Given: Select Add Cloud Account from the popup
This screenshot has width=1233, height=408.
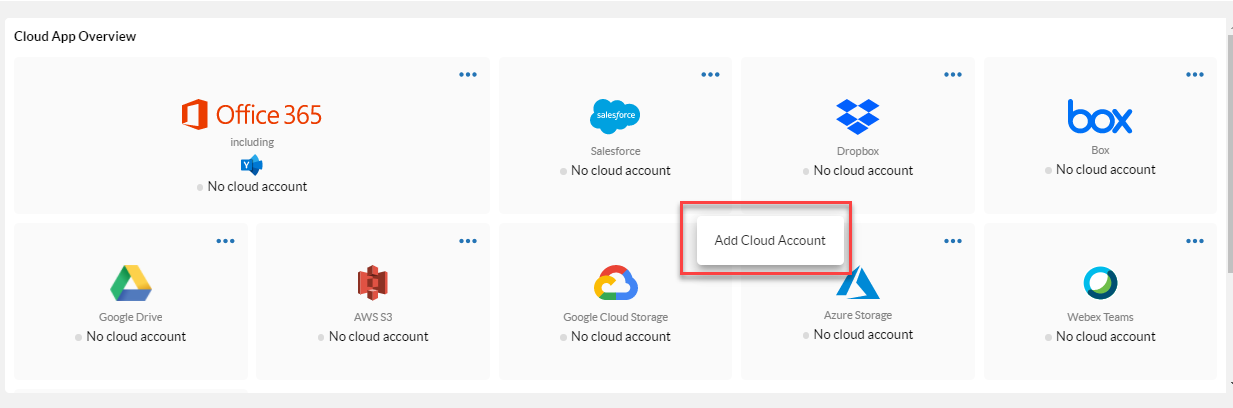Looking at the screenshot, I should click(x=770, y=241).
